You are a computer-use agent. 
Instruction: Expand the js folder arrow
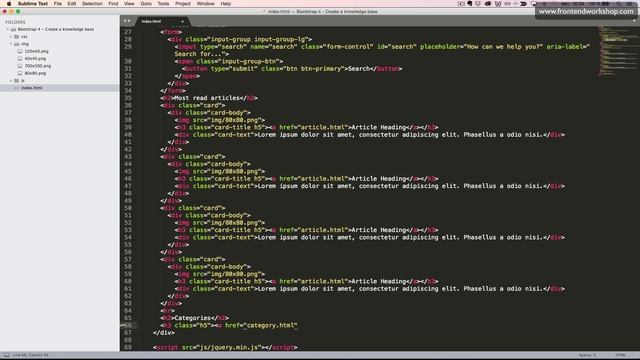[11, 81]
